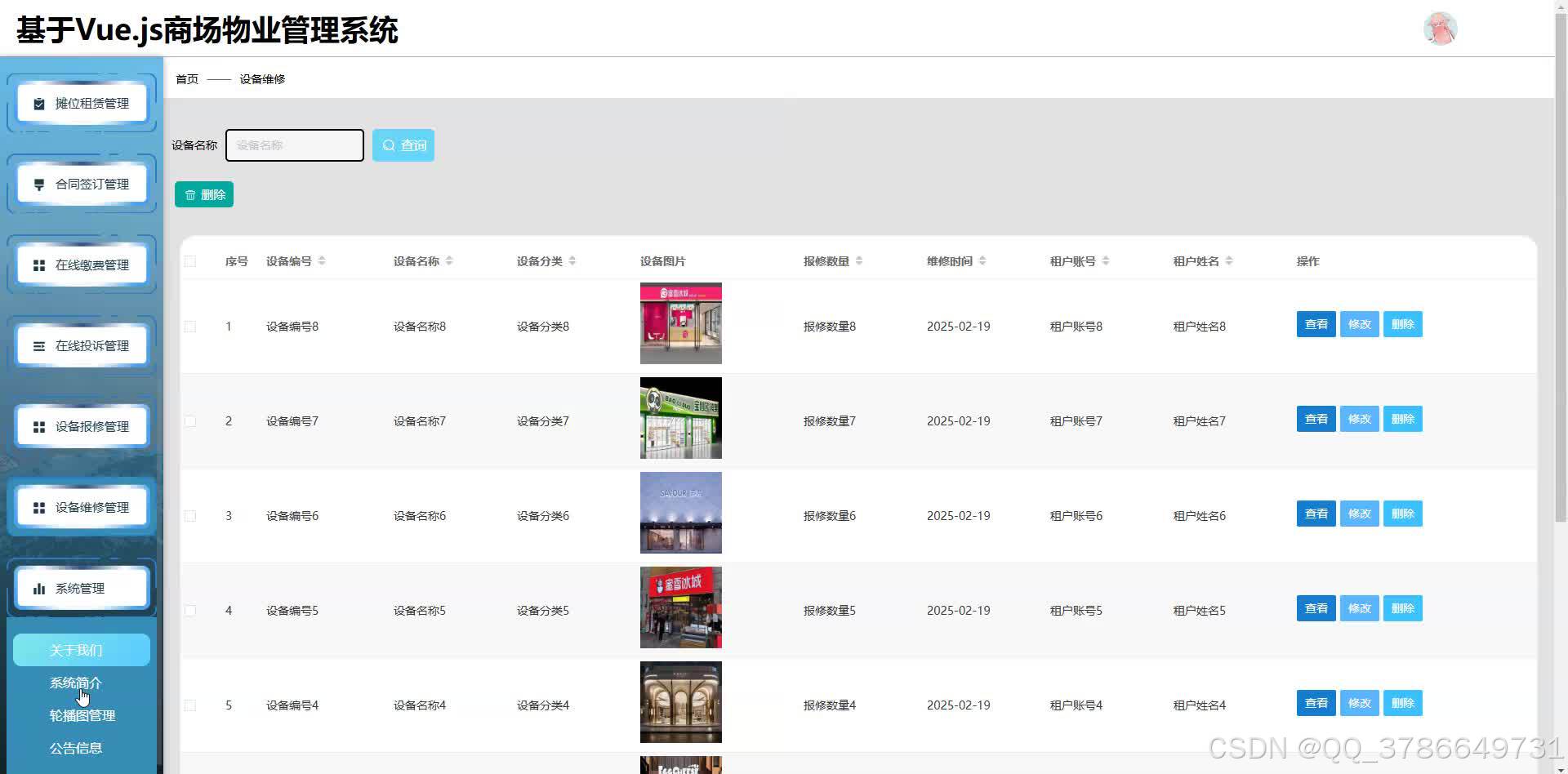Open the 合同签订管理 menu
Screen dimensions: 1568x774
pyautogui.click(x=82, y=185)
